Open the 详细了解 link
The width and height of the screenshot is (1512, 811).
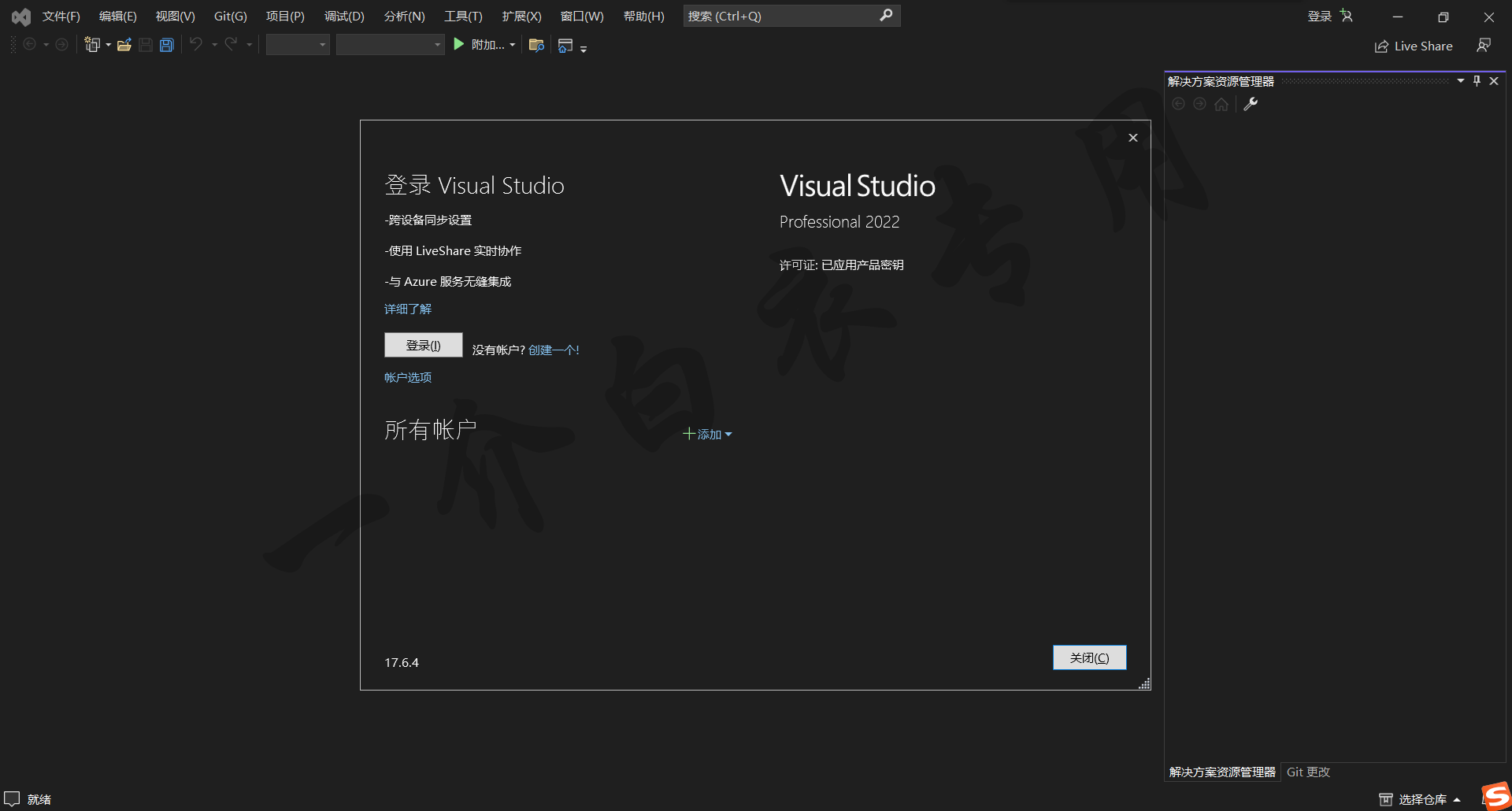click(408, 309)
